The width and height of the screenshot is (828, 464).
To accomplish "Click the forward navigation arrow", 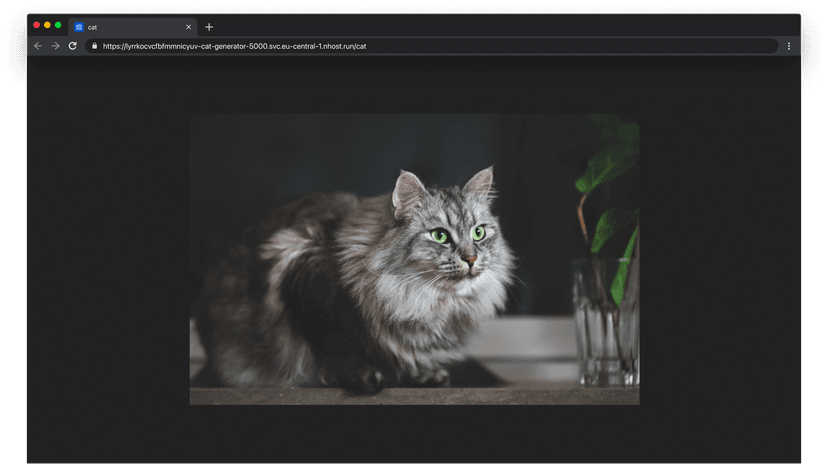I will pos(55,46).
